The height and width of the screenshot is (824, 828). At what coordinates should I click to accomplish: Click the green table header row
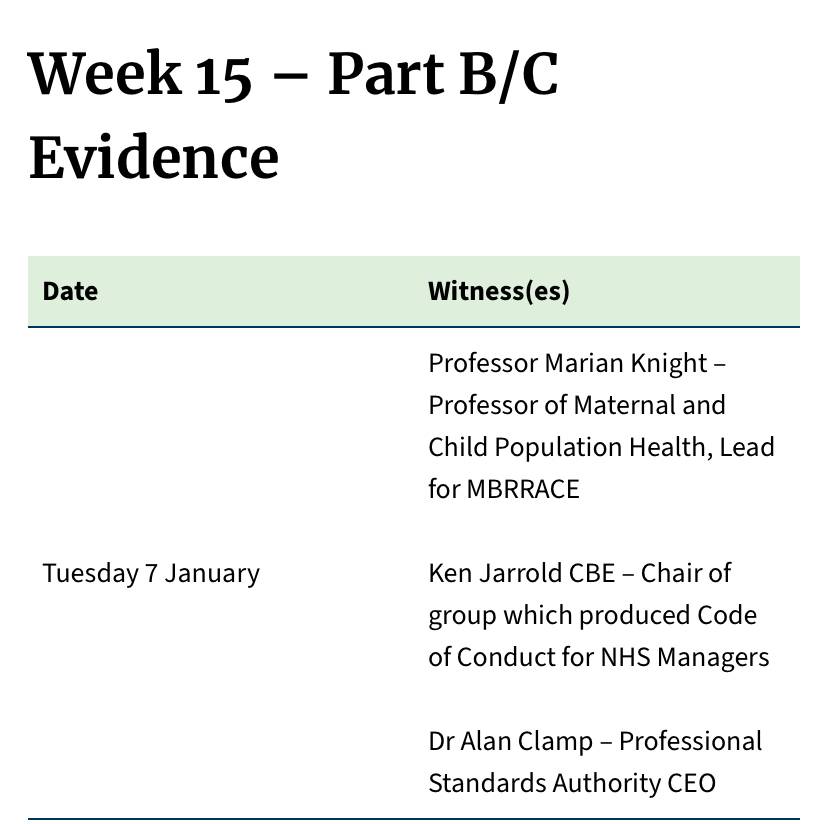[x=414, y=291]
